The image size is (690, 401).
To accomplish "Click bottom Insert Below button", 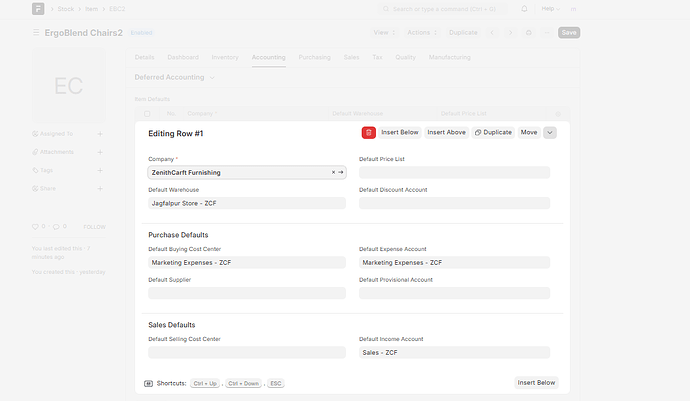I will coord(536,383).
